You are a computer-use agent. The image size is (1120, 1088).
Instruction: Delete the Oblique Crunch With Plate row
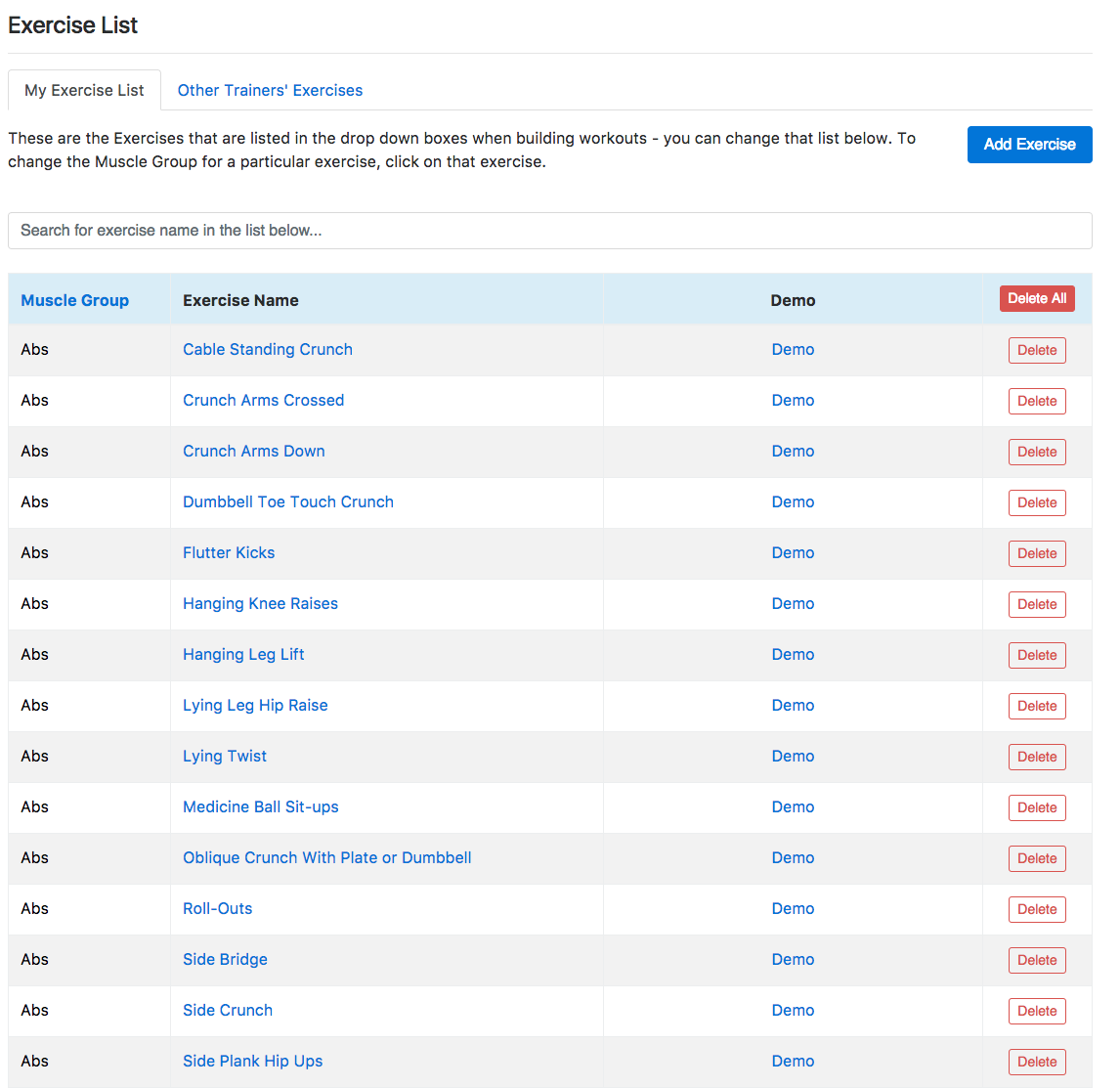point(1036,858)
